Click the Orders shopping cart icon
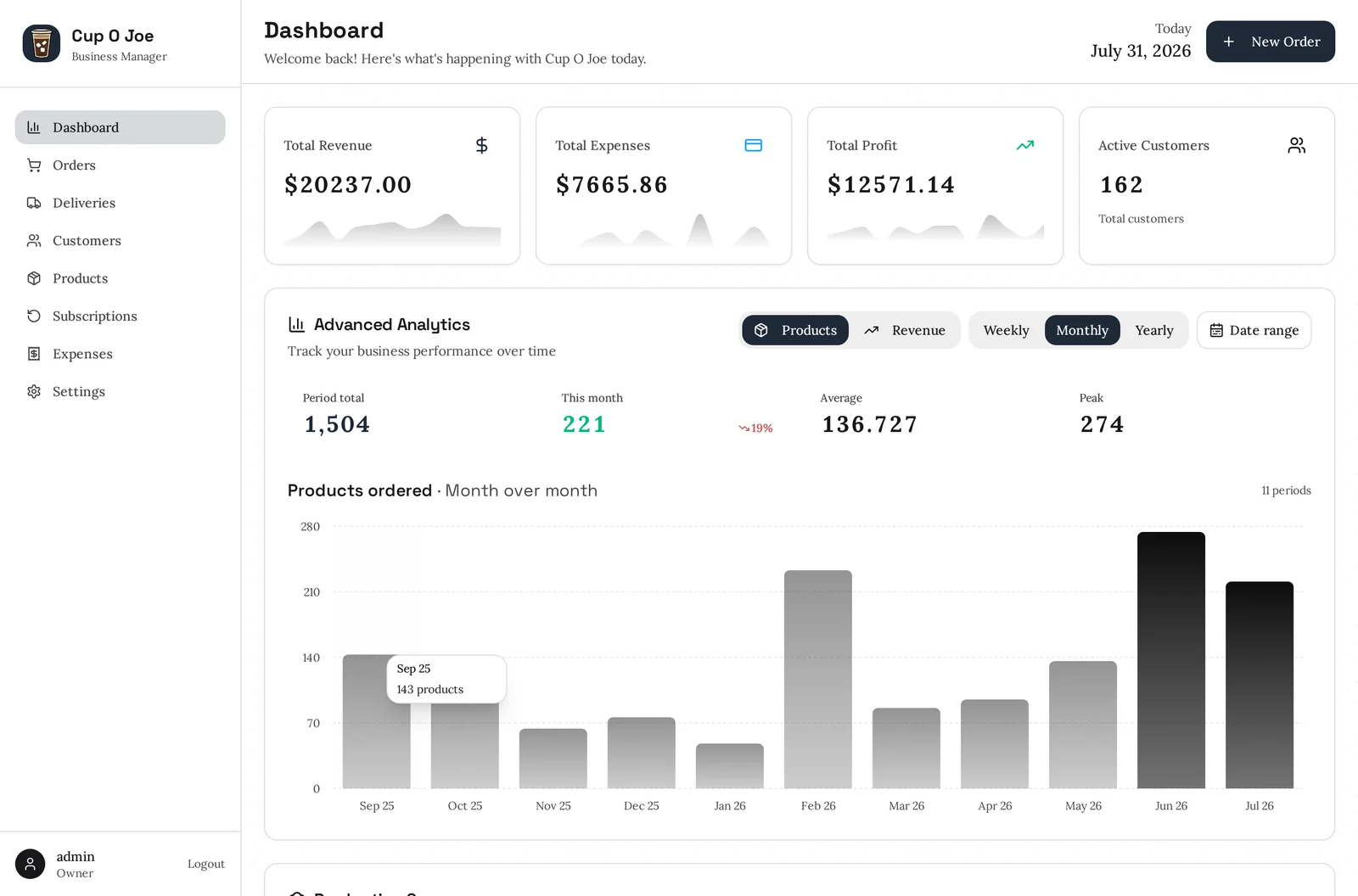1358x896 pixels. [34, 165]
